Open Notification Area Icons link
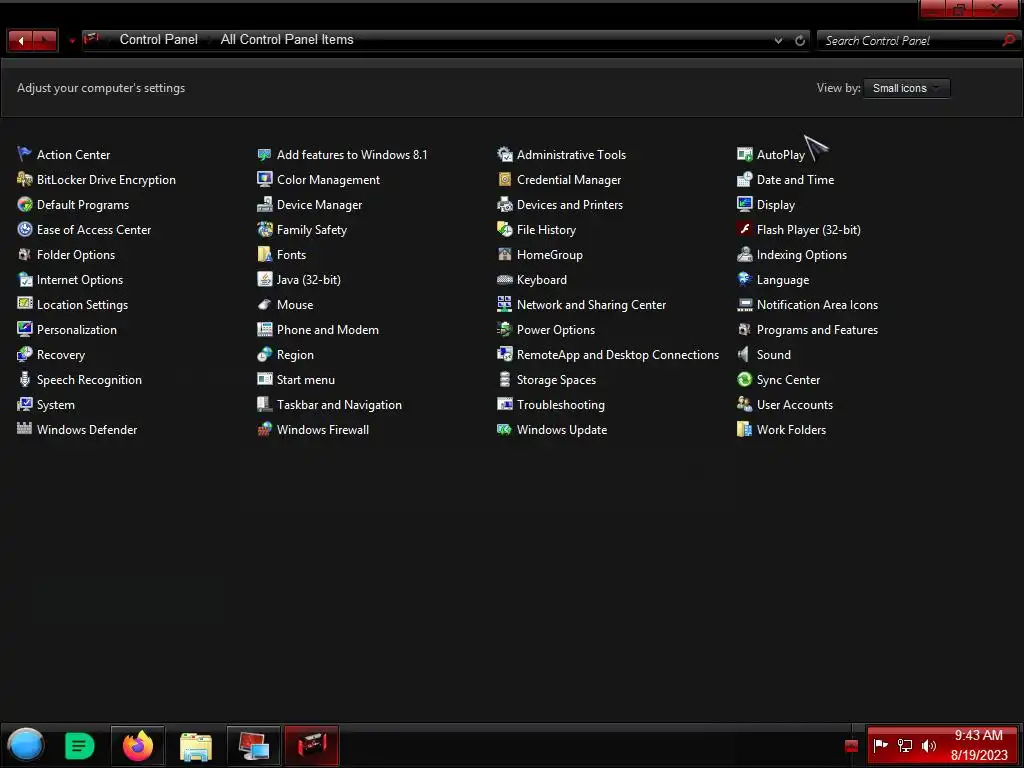The image size is (1024, 768). click(x=817, y=304)
